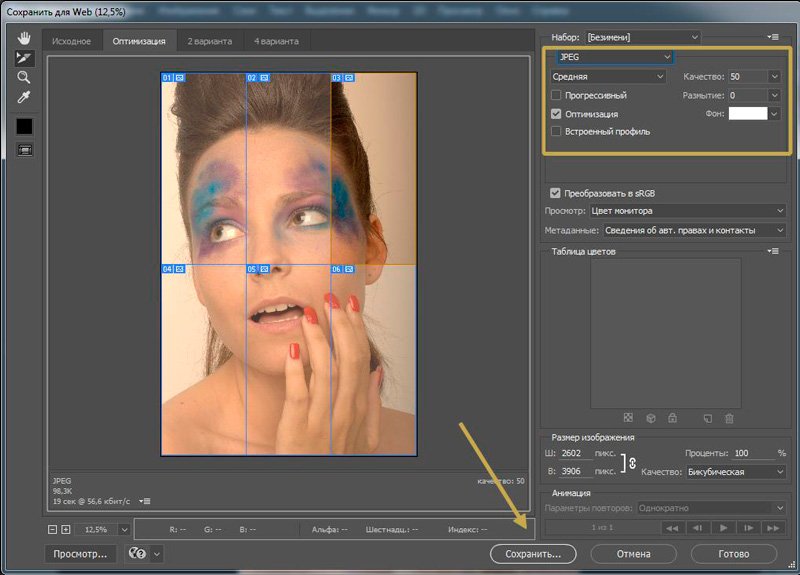This screenshot has width=800, height=575.
Task: Click the Качество value field showing 50
Action: 747,77
